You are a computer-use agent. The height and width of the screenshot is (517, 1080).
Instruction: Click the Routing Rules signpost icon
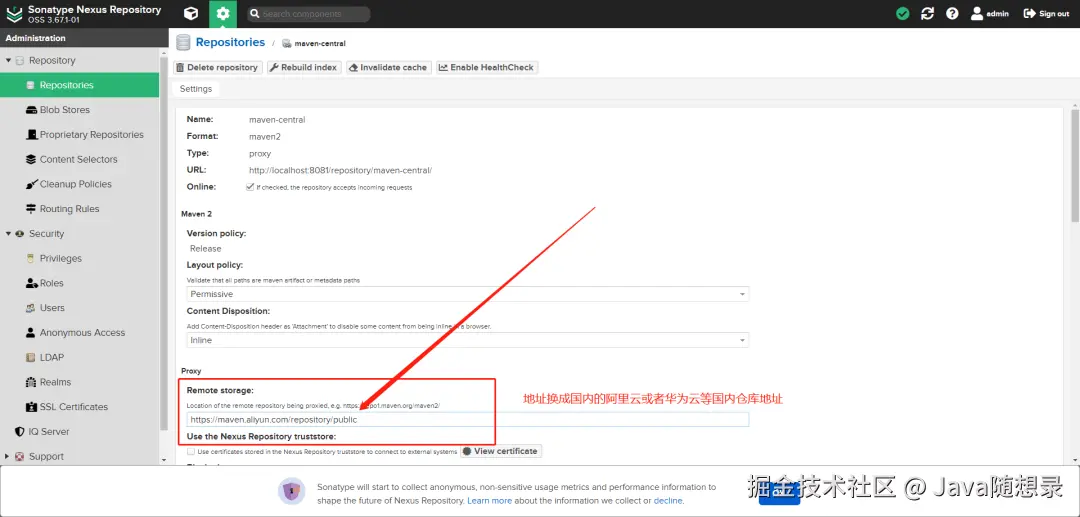tap(31, 209)
